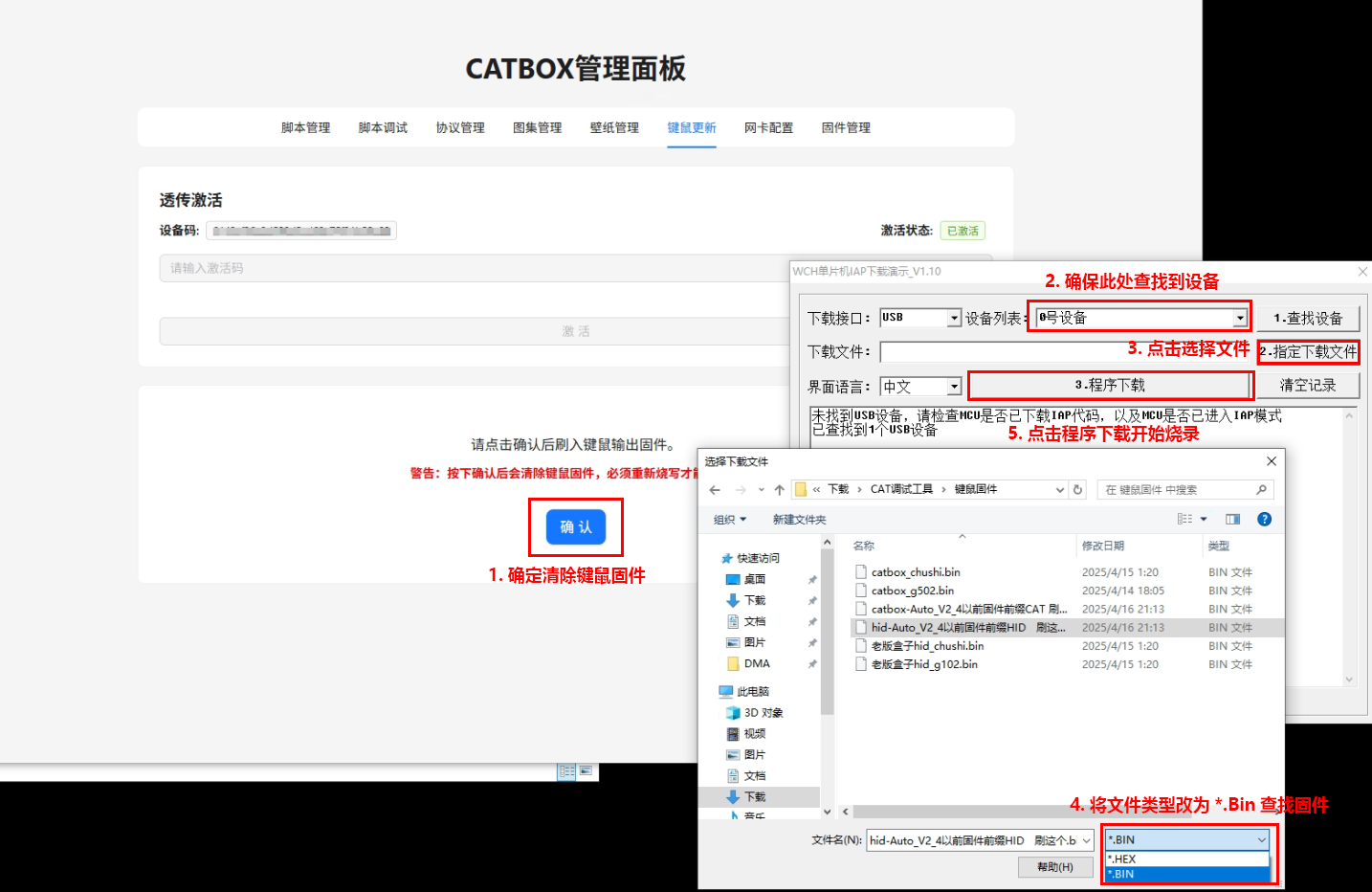The height and width of the screenshot is (892, 1372).
Task: Click the file dialog search box
Action: [x=1184, y=490]
